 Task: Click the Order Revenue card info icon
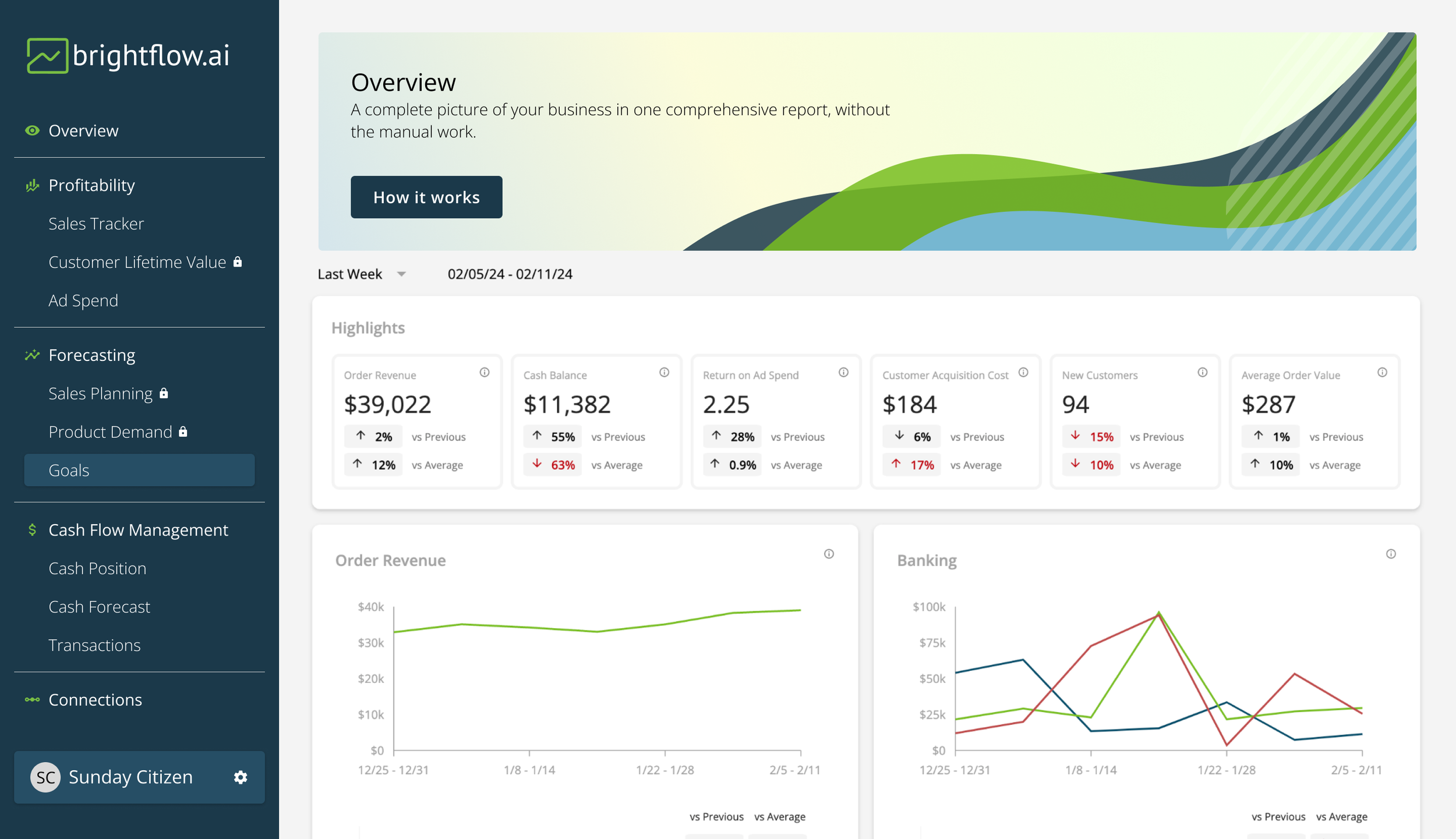485,373
